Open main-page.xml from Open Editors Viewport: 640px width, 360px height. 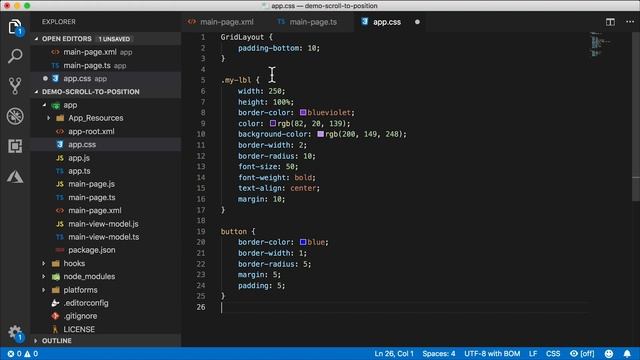pyautogui.click(x=106, y=52)
